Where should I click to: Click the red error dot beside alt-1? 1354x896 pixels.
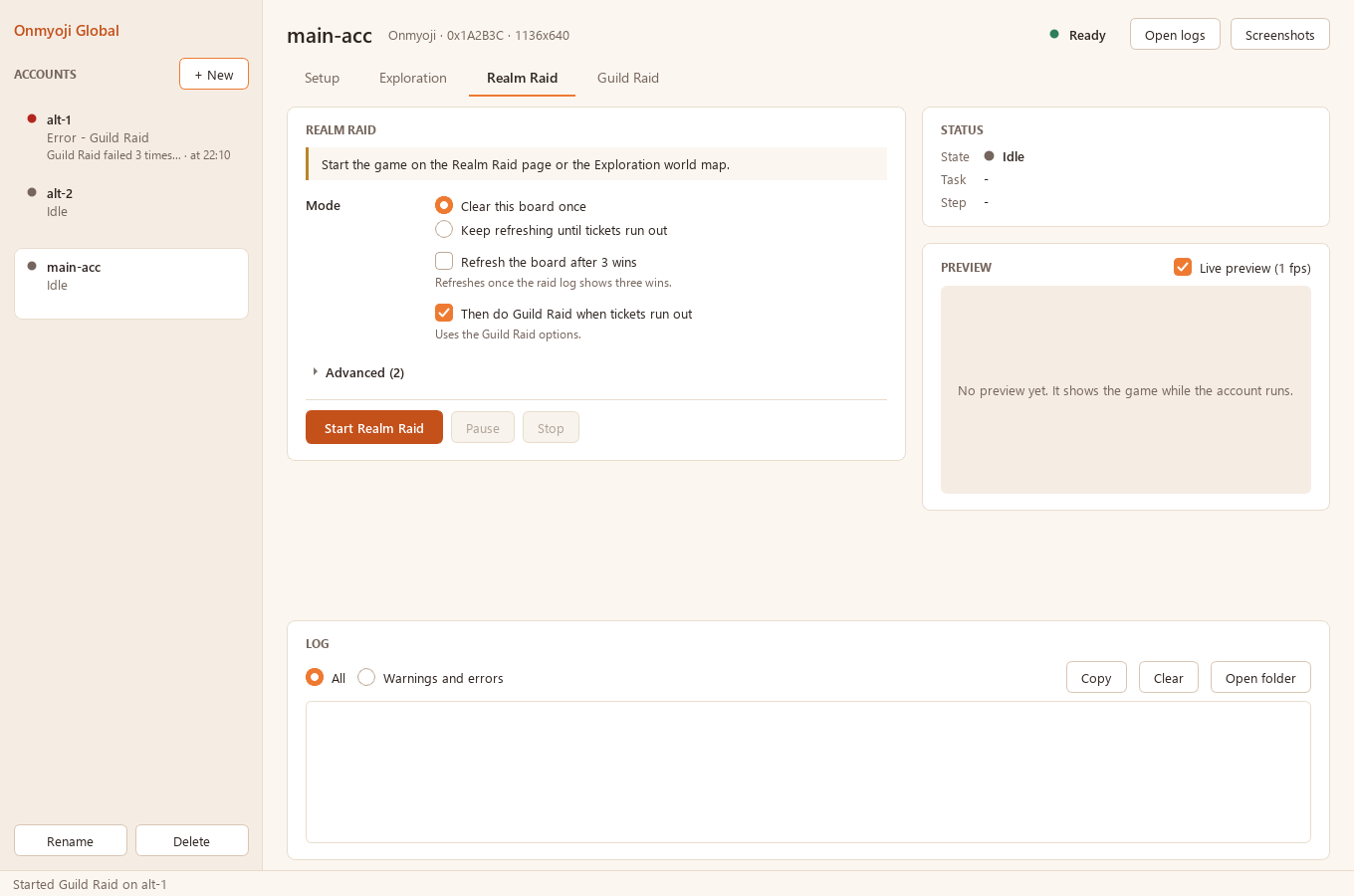[x=32, y=118]
